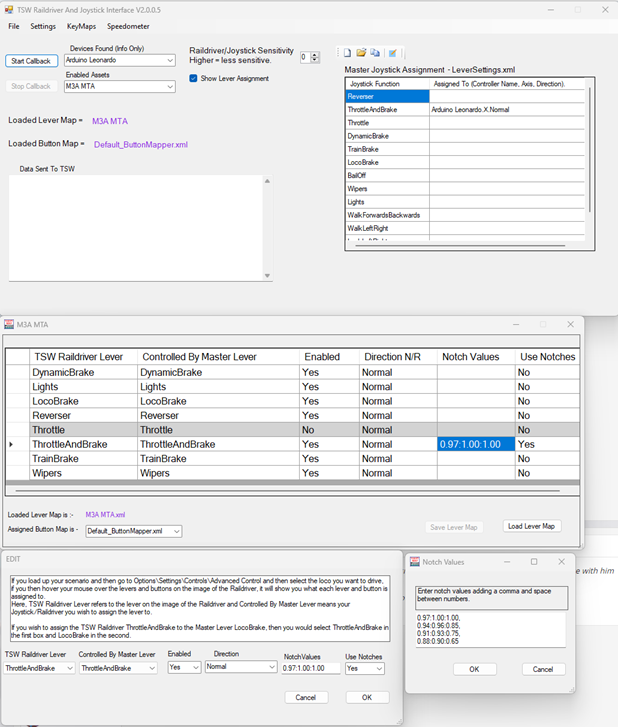Click the 'Arduino Leonardo.X.Normal' assignment cell
618x727 pixels.
[x=507, y=109]
